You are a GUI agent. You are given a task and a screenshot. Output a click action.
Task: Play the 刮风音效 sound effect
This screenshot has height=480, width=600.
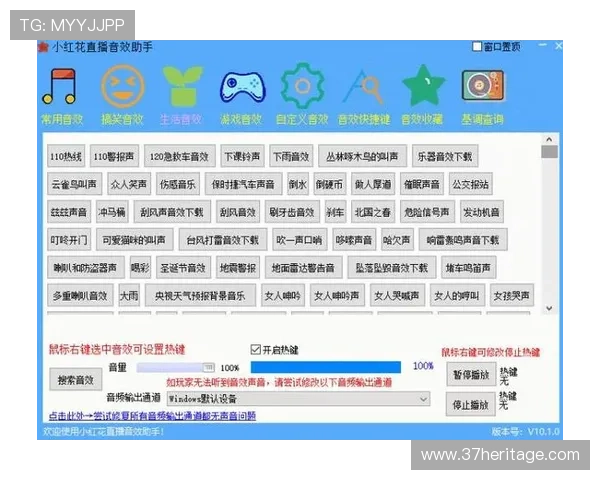(238, 212)
